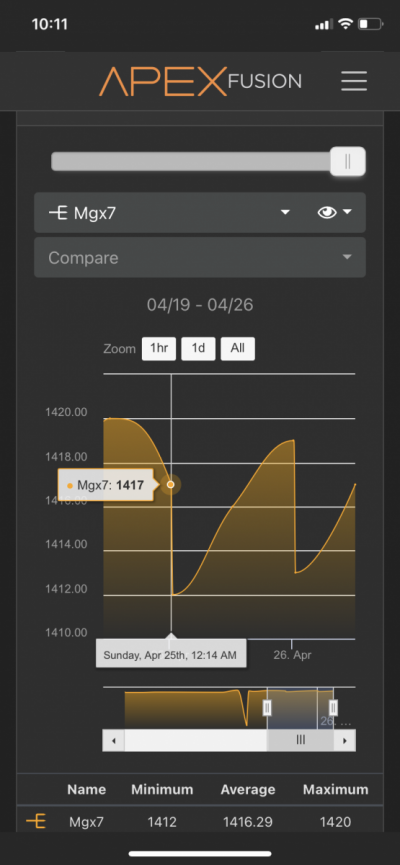Viewport: 400px width, 865px height.
Task: Click the Mgx7 probe icon in dropdown
Action: coord(58,212)
